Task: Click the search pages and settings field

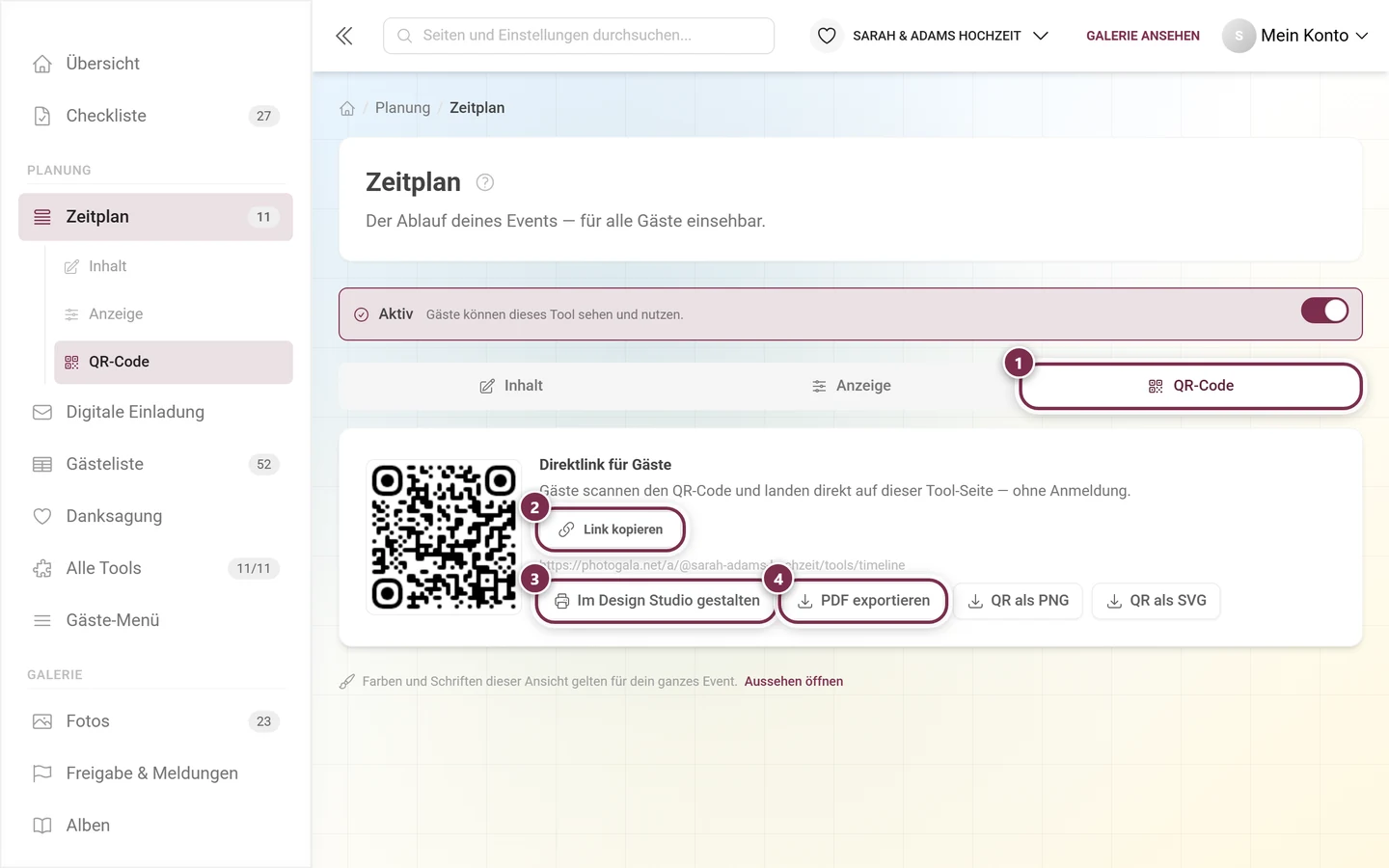Action: 579,36
